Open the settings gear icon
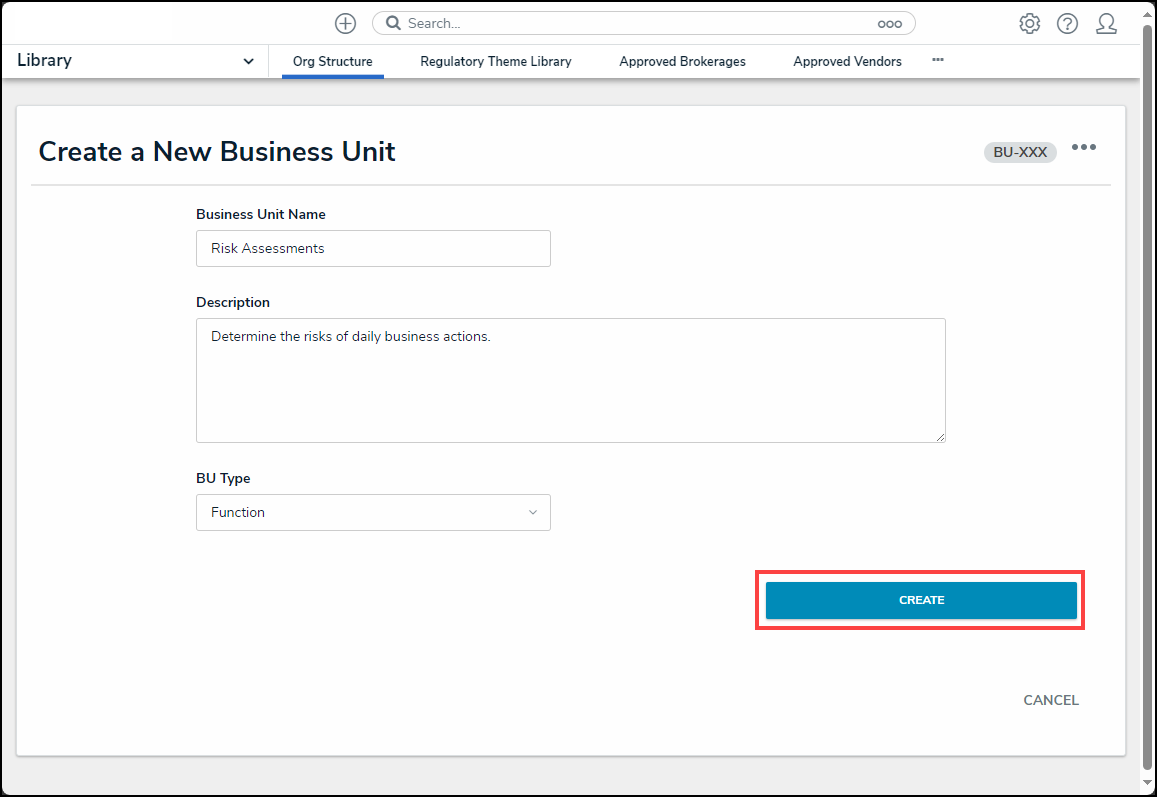Image resolution: width=1157 pixels, height=797 pixels. pos(1029,24)
